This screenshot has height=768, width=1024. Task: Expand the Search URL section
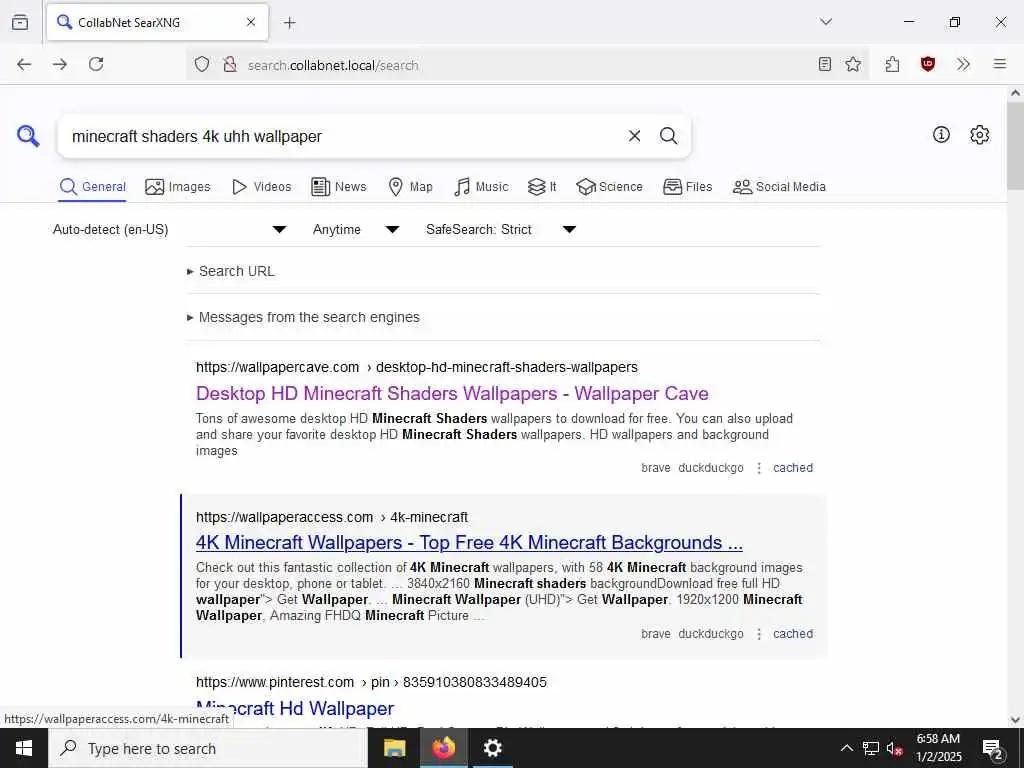pos(231,271)
